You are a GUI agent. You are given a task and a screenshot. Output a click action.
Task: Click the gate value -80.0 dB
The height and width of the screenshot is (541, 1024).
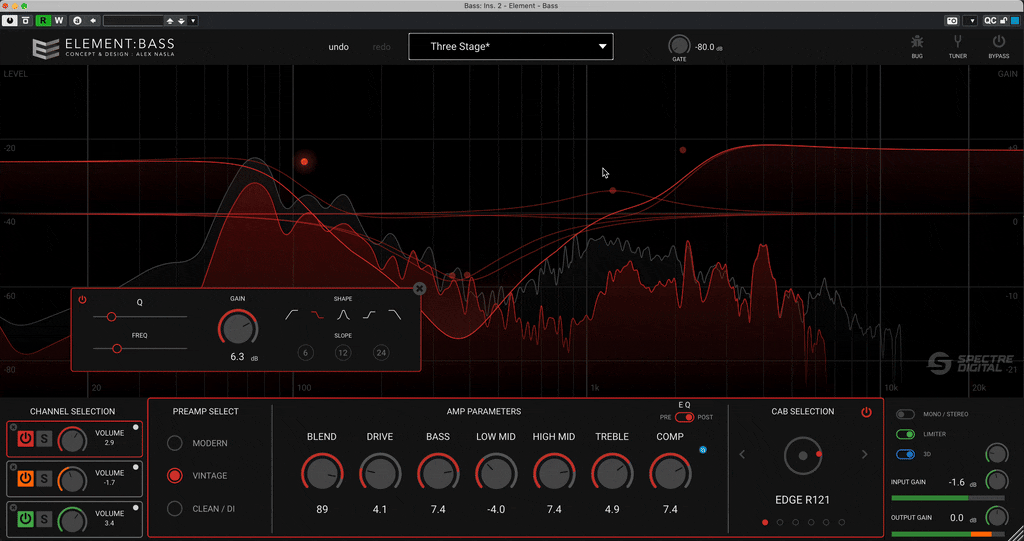[x=709, y=47]
